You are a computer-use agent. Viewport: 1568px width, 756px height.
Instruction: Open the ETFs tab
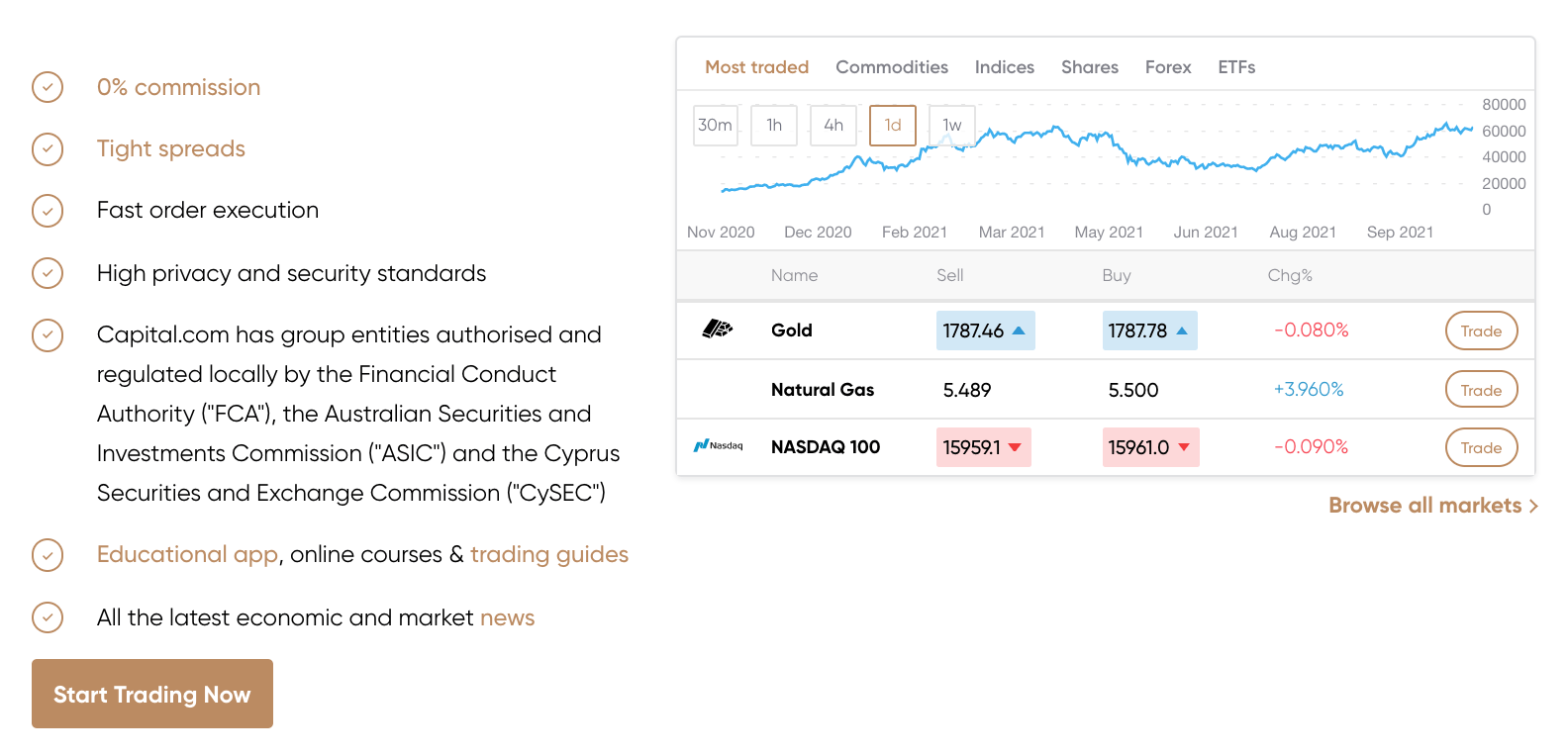click(1236, 67)
